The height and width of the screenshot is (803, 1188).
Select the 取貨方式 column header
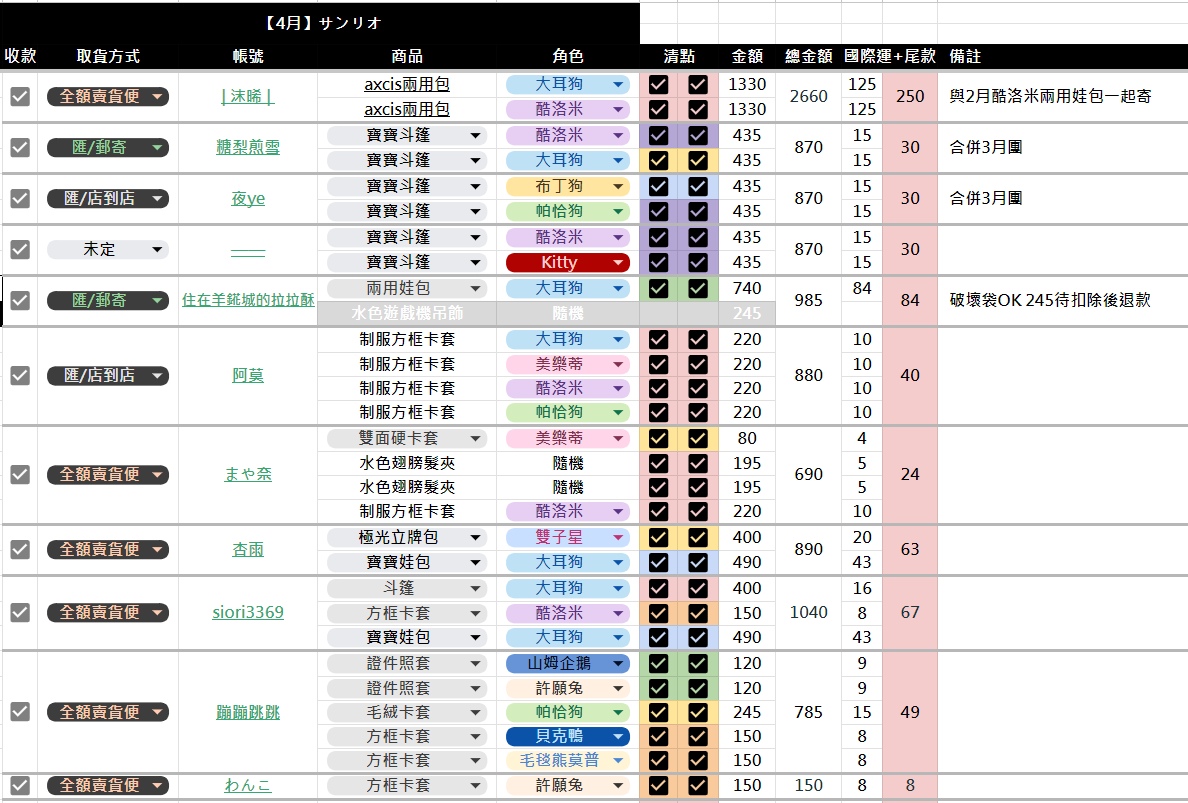click(x=108, y=56)
